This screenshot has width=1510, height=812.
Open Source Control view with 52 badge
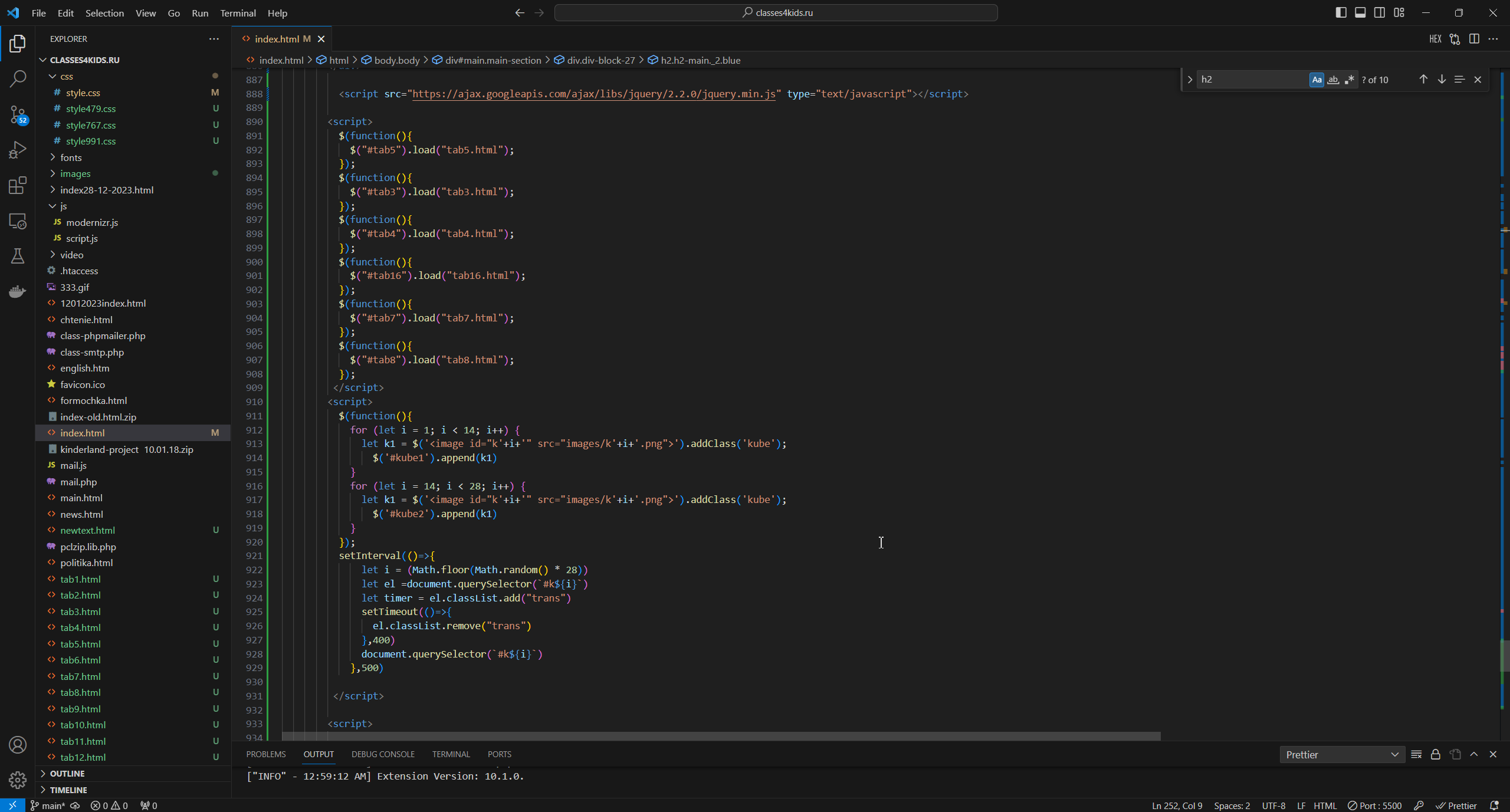click(x=18, y=114)
